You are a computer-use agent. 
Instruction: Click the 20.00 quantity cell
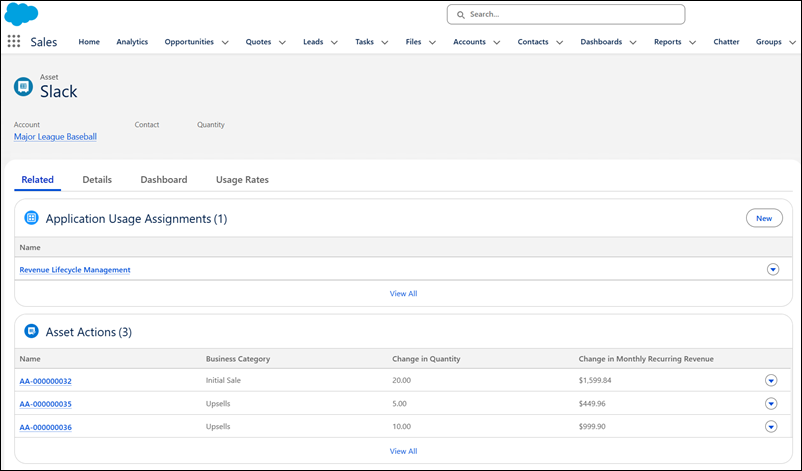click(x=402, y=380)
